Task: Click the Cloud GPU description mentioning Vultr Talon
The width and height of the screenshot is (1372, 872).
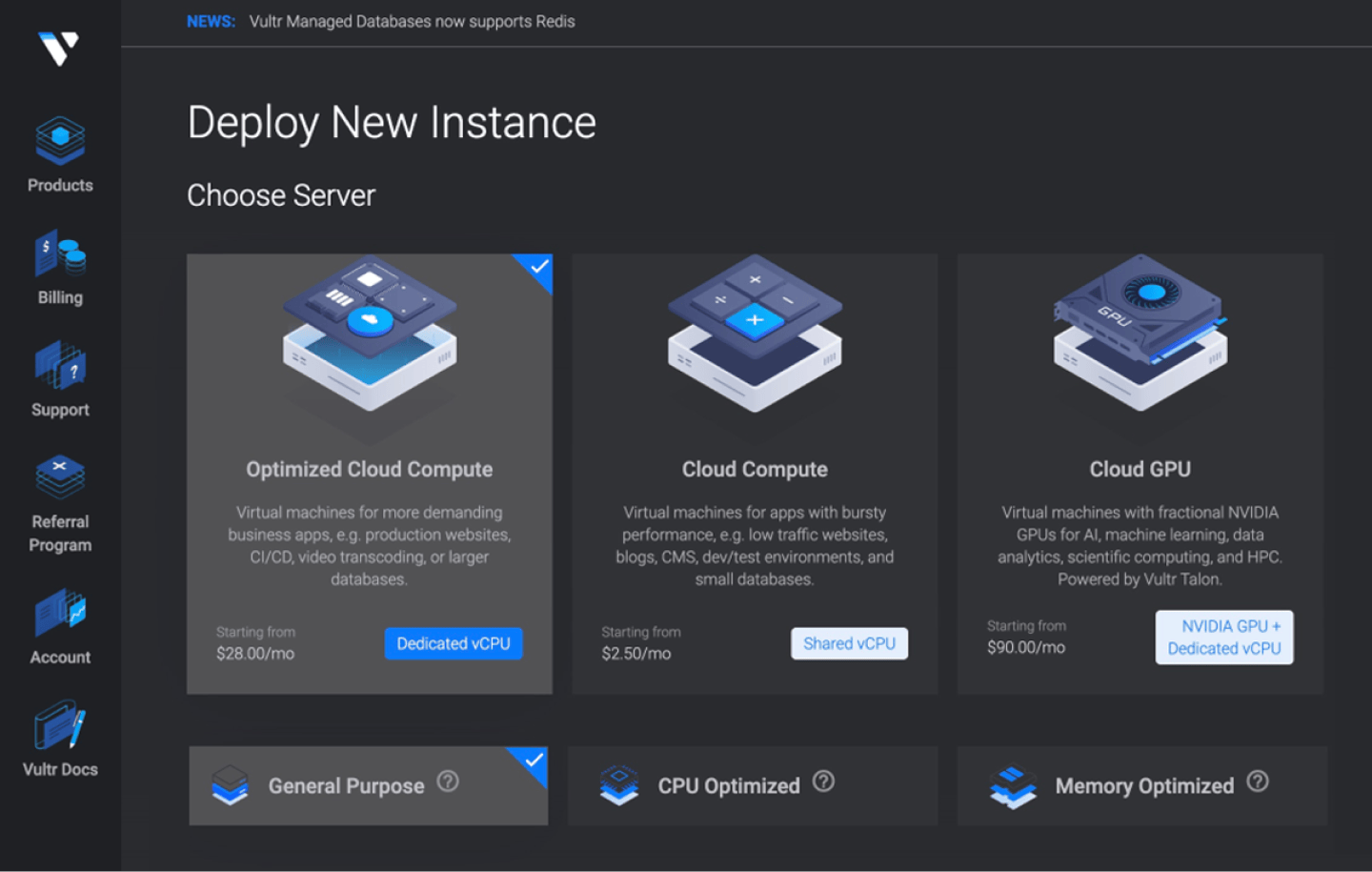Action: (x=1140, y=546)
